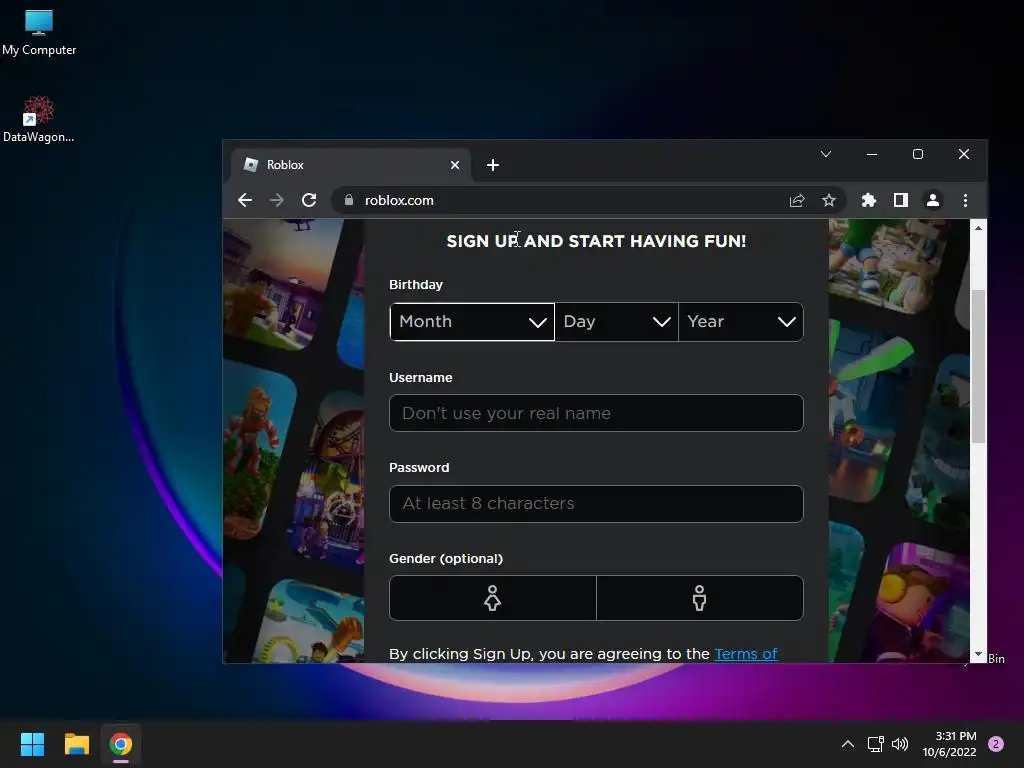Close the Chrome window
Screen dimensions: 1024x768
[964, 154]
